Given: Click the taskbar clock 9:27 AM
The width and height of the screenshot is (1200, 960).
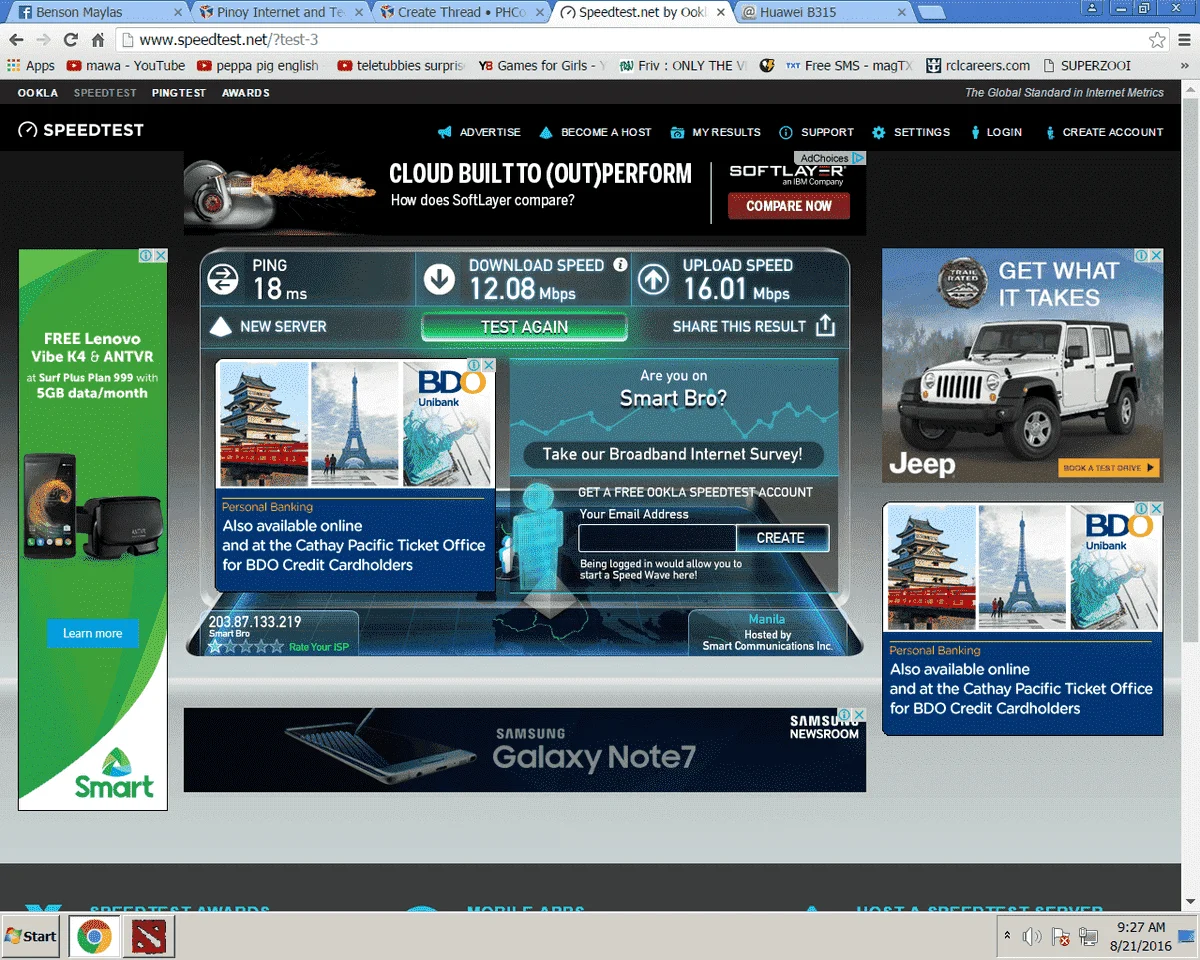Looking at the screenshot, I should (x=1141, y=927).
